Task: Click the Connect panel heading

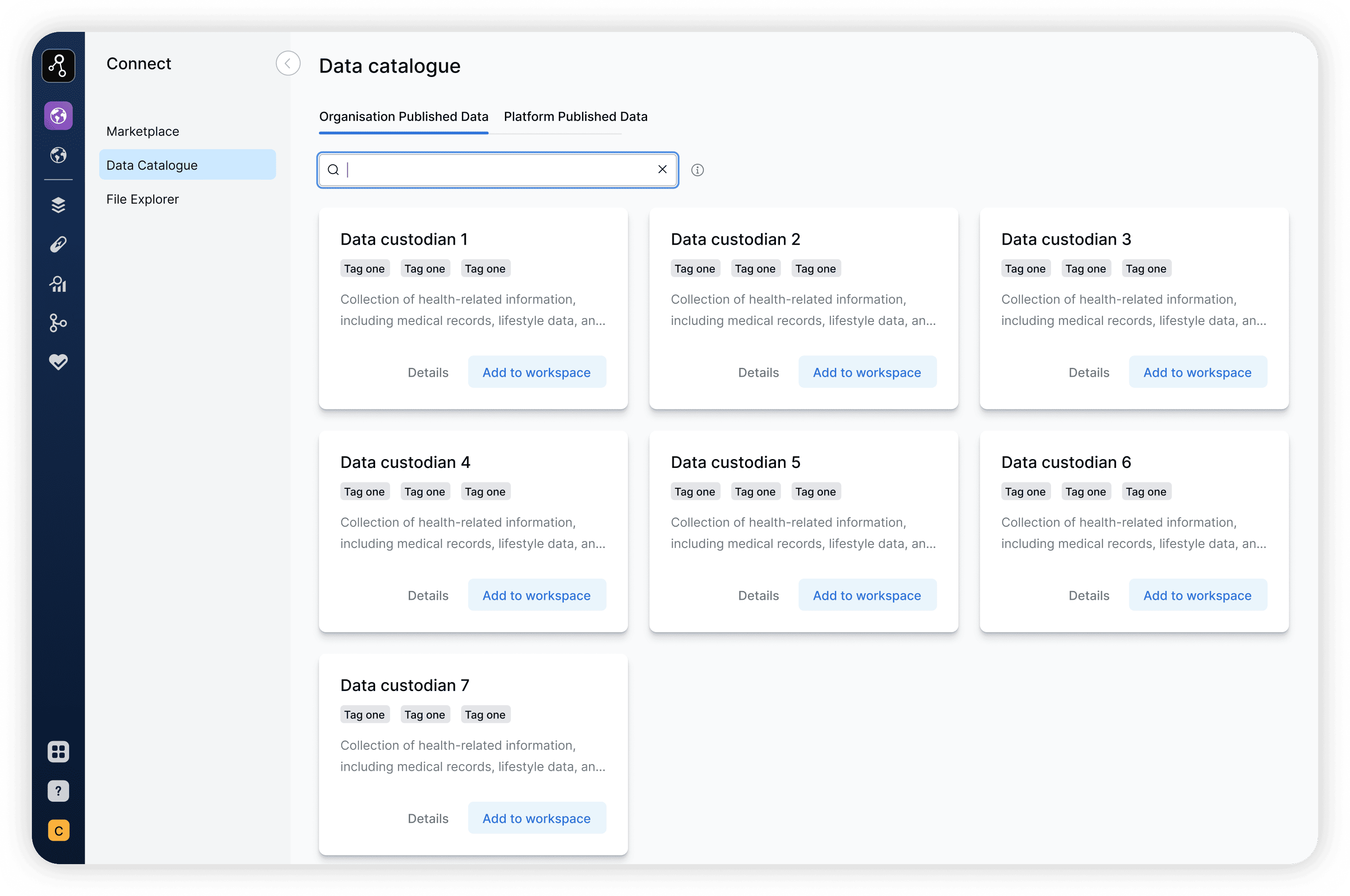Action: coord(139,63)
